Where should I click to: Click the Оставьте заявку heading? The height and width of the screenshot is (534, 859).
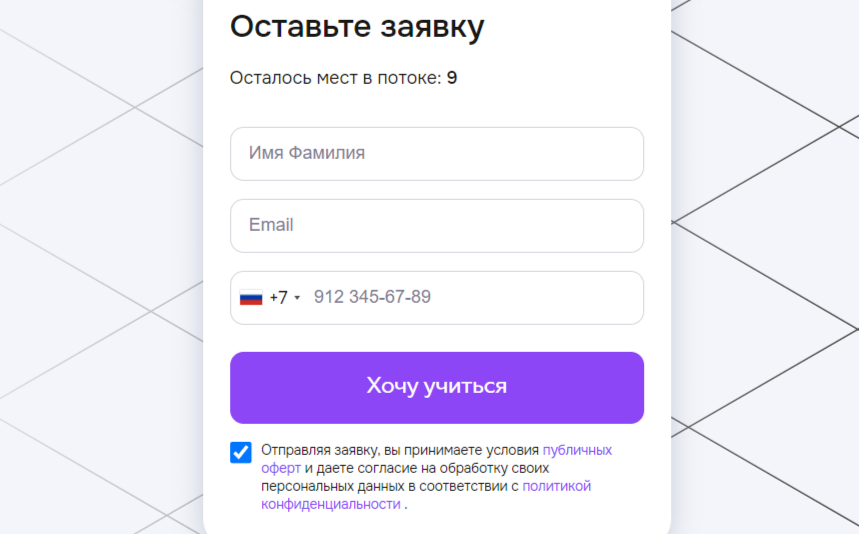pos(357,27)
